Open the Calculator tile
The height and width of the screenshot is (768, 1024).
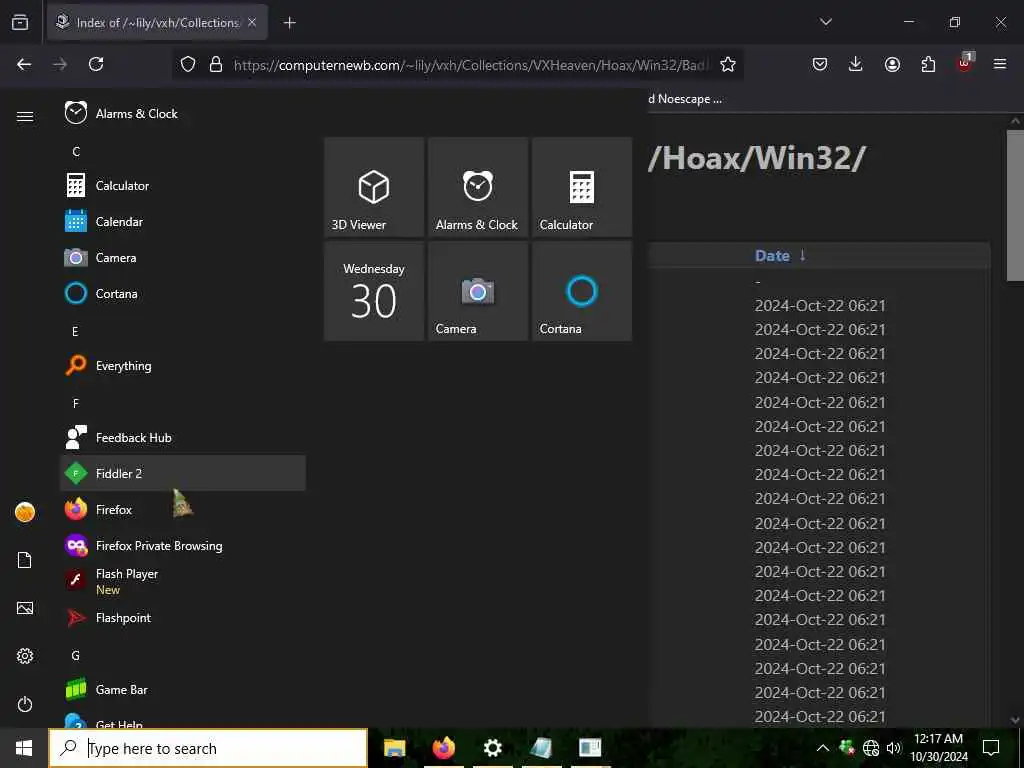point(582,187)
